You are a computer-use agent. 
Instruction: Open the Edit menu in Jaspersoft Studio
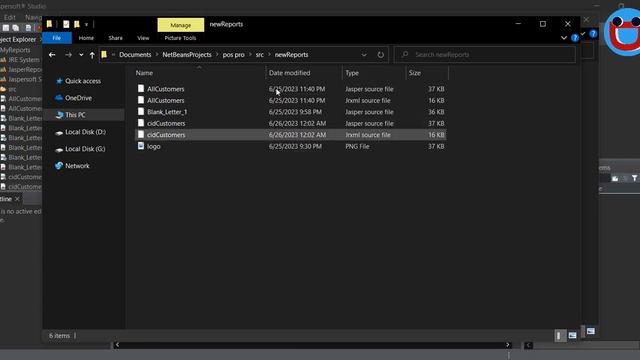10,17
